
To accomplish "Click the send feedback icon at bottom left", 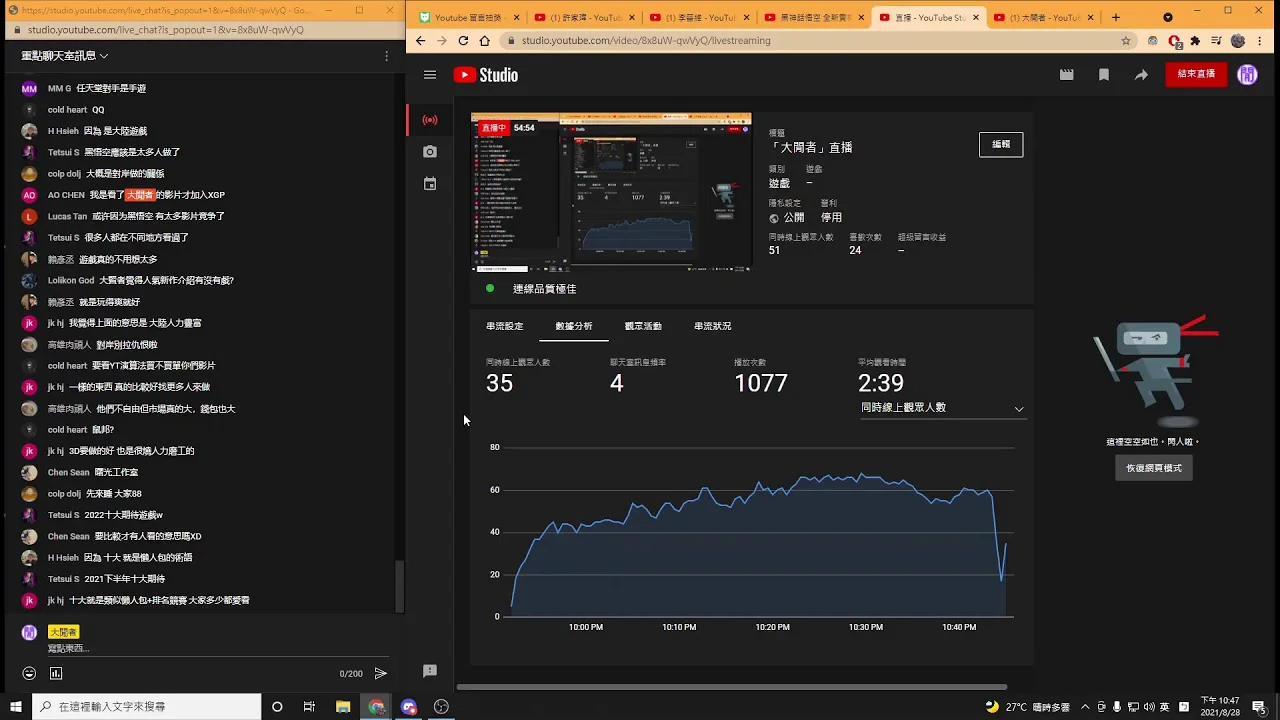I will tap(429, 671).
